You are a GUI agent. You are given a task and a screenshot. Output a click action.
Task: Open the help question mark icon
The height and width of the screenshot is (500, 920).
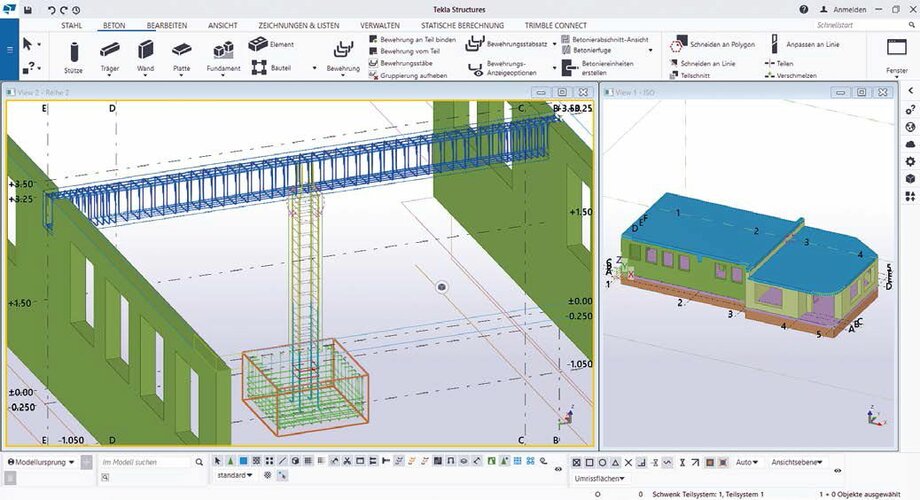[804, 9]
